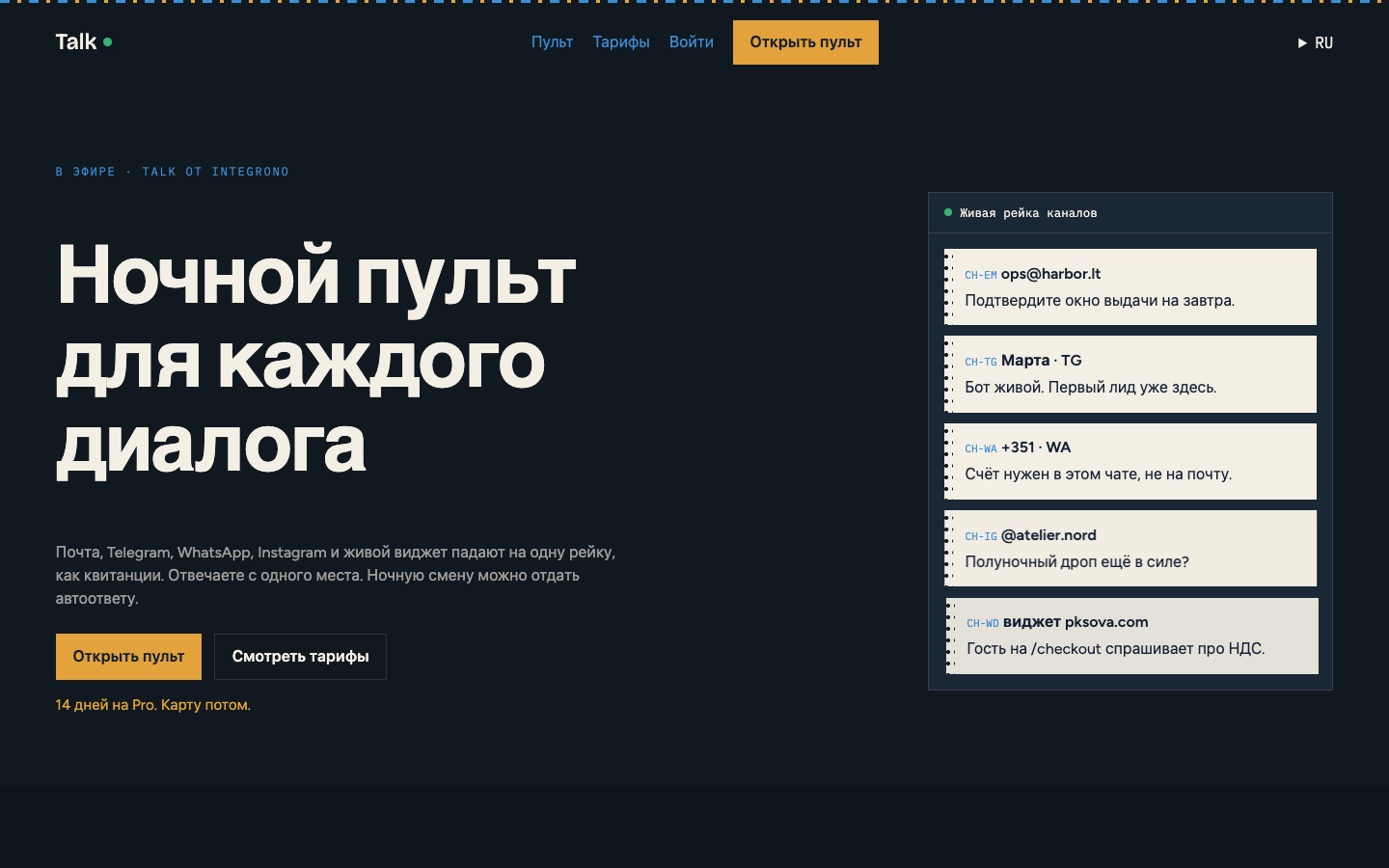Click the Ночной пульт для каждого диалога headline
This screenshot has width=1389, height=868.
tap(315, 359)
